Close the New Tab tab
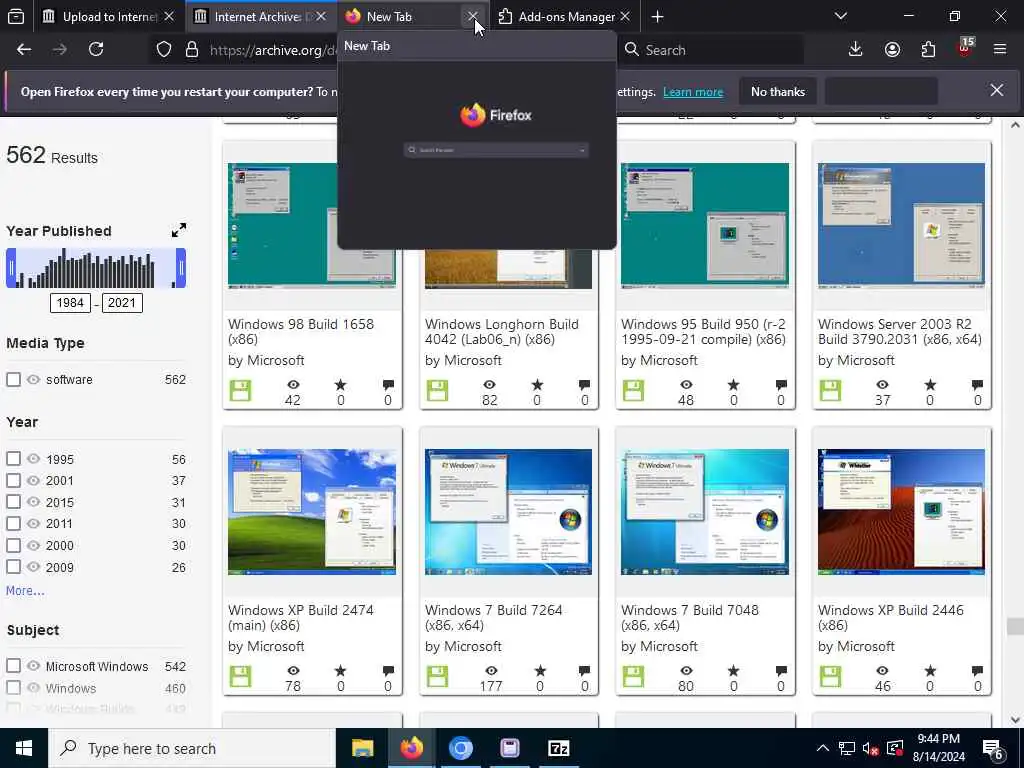The width and height of the screenshot is (1024, 768). click(x=472, y=16)
